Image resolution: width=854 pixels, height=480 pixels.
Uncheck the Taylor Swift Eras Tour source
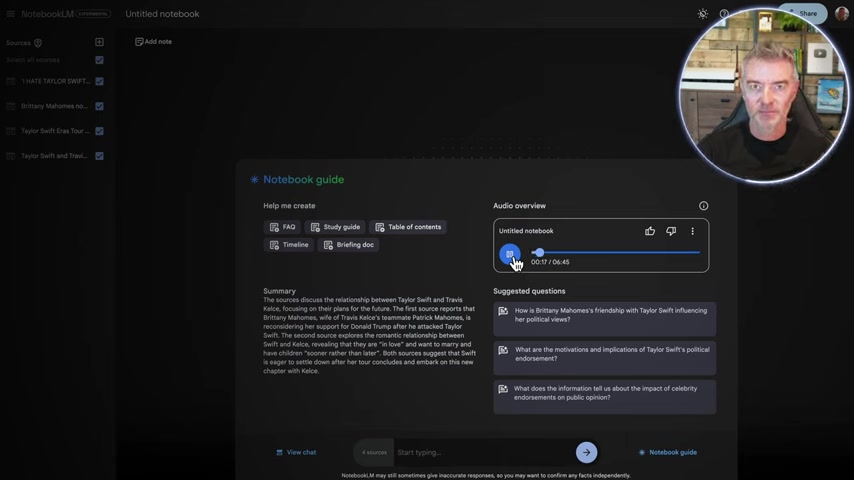[99, 131]
